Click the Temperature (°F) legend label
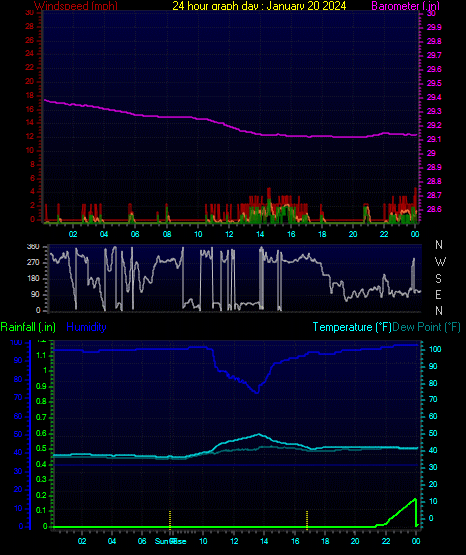Screen dimensions: 466x555 tap(352, 327)
